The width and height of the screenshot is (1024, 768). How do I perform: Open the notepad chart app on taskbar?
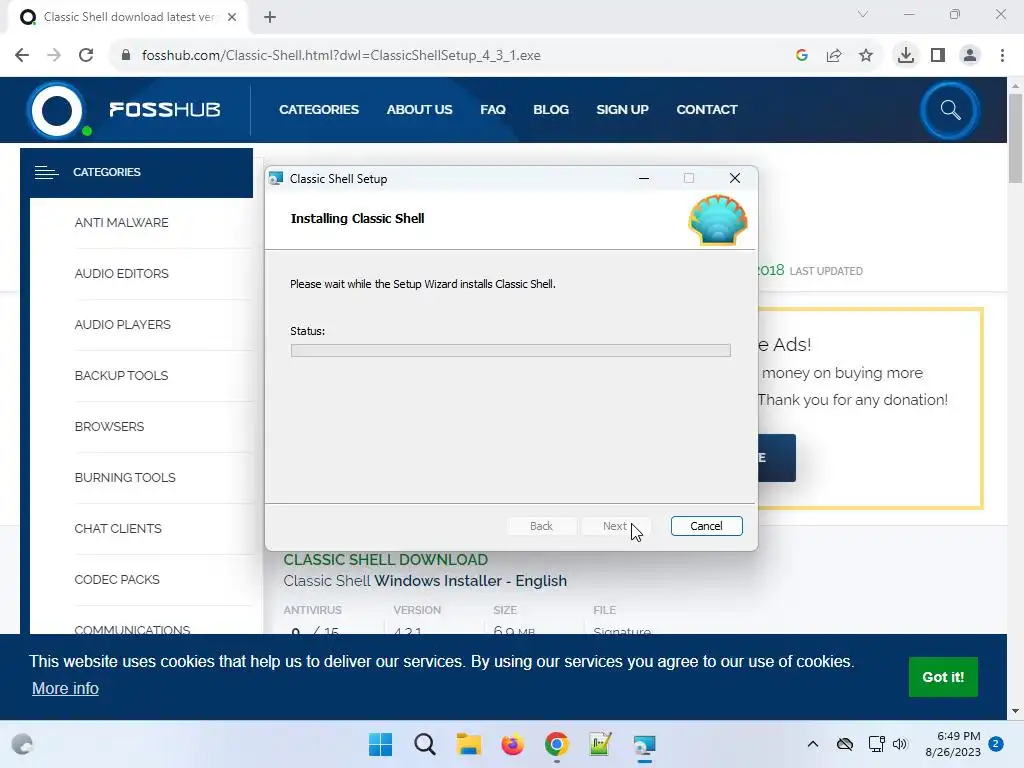(x=600, y=744)
